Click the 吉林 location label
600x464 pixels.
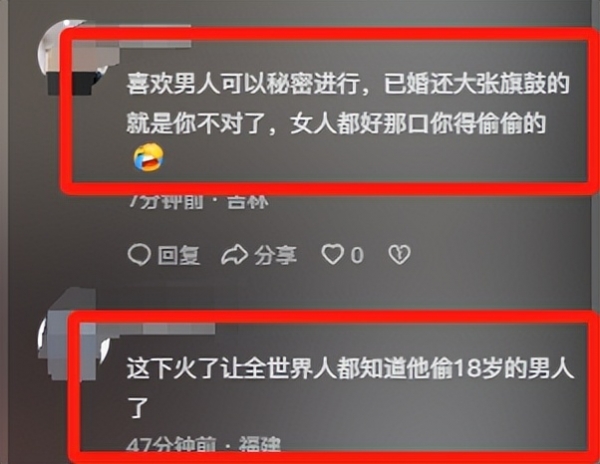247,202
